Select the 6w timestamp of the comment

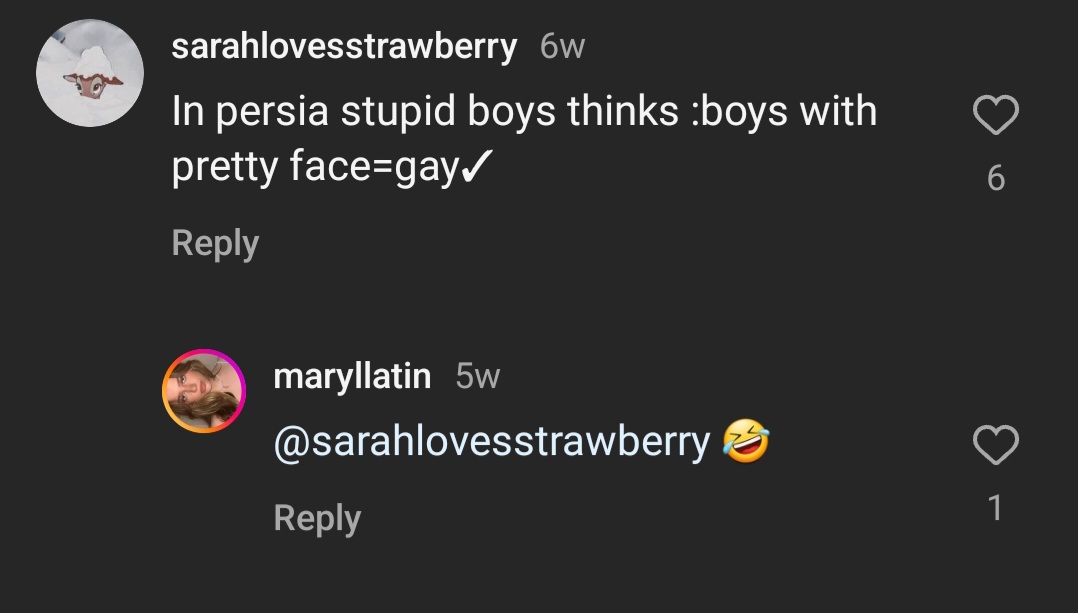562,47
